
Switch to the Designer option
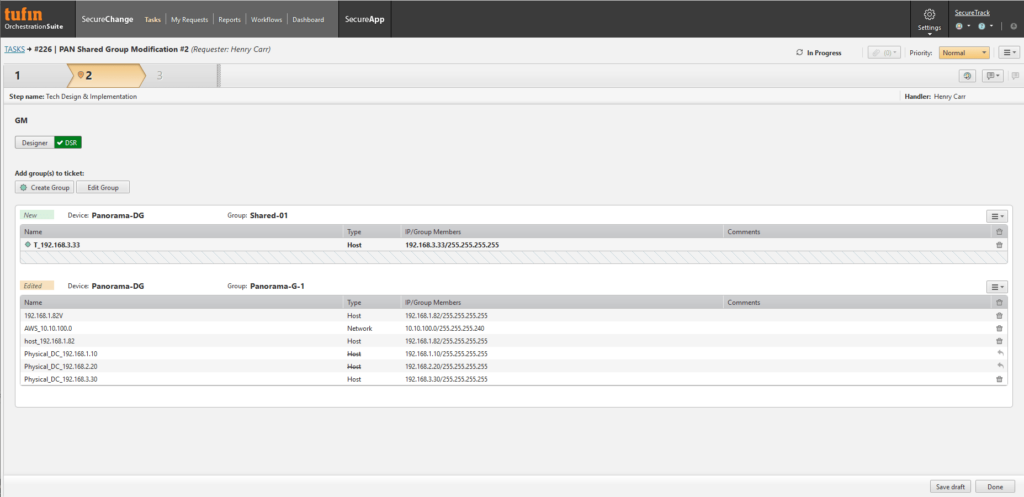pyautogui.click(x=35, y=143)
